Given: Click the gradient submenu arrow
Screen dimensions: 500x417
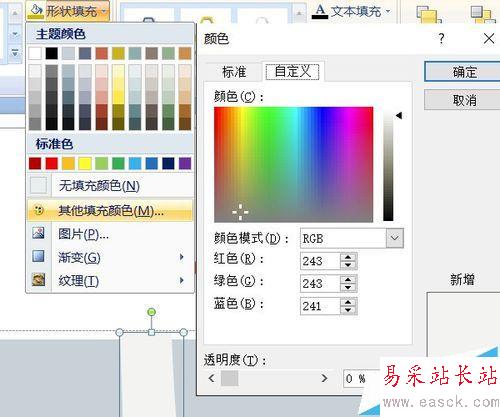Looking at the screenshot, I should point(182,257).
